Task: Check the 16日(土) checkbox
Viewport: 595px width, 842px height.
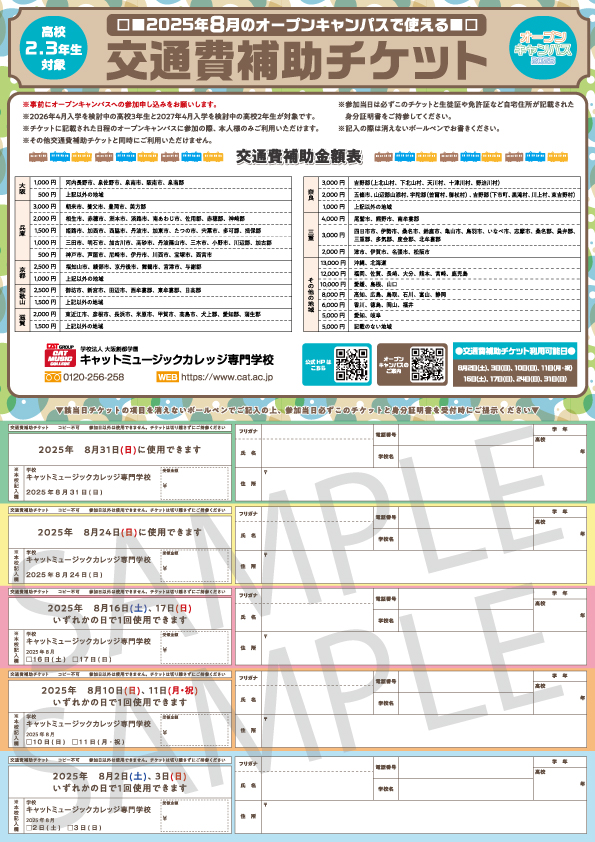Action: (30, 659)
